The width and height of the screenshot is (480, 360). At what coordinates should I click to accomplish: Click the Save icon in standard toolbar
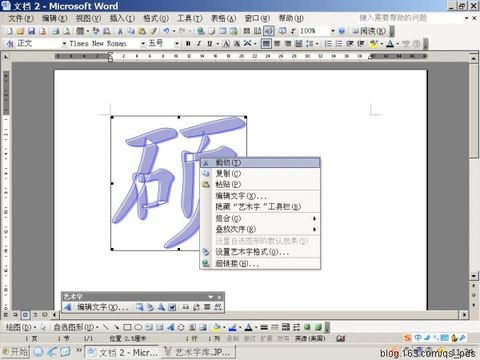click(31, 31)
